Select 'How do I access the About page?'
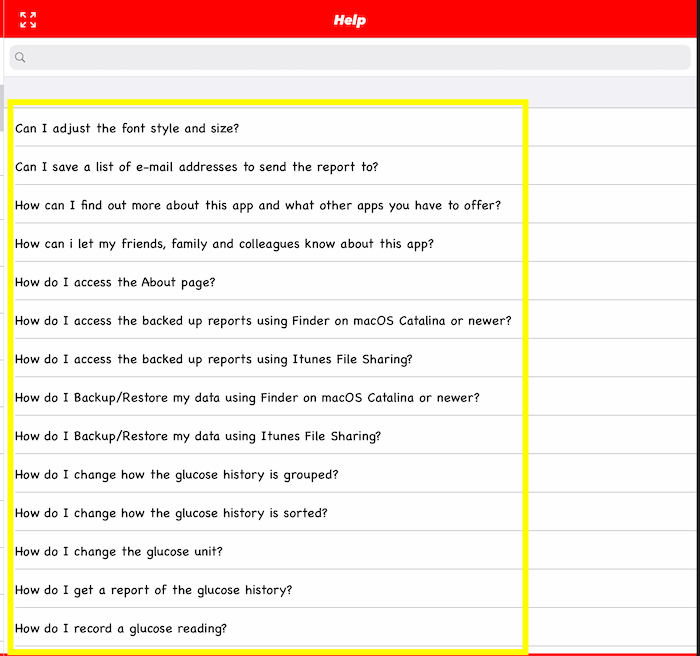The width and height of the screenshot is (700, 656). tap(115, 282)
